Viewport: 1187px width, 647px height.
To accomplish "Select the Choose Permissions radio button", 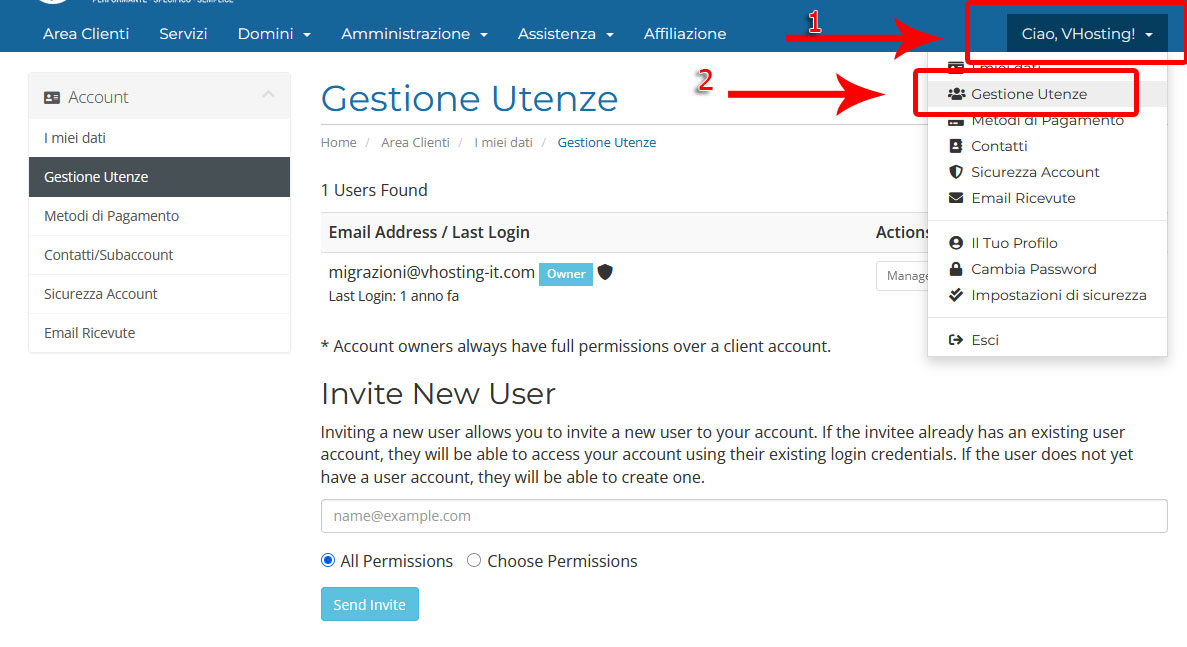I will [x=474, y=561].
